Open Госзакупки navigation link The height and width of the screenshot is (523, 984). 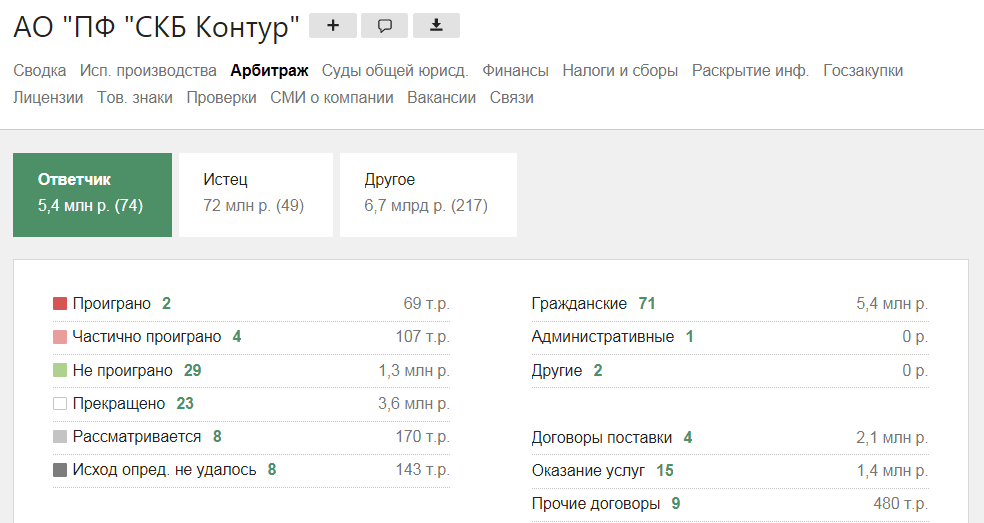[x=863, y=71]
